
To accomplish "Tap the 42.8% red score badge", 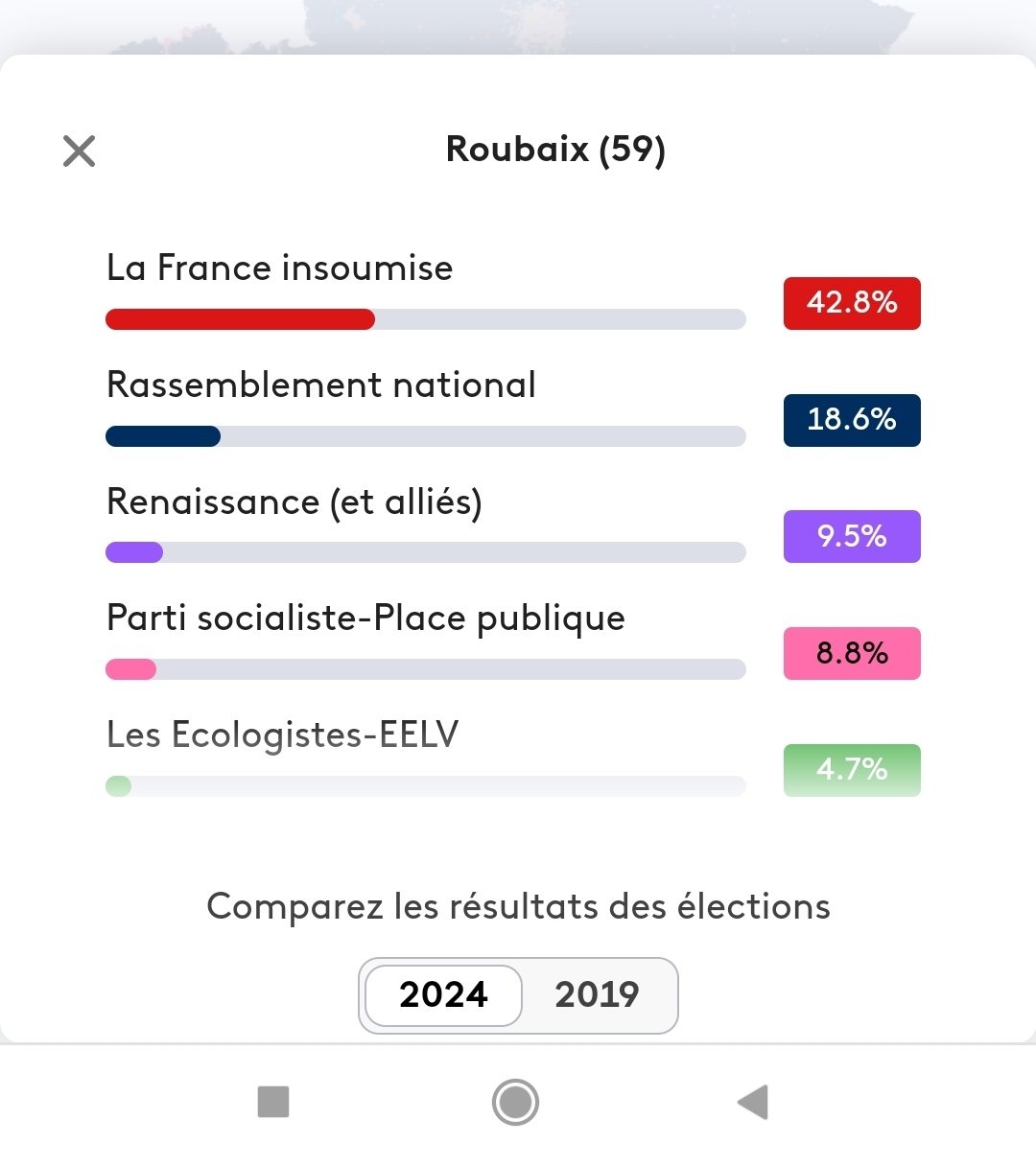I will [852, 303].
